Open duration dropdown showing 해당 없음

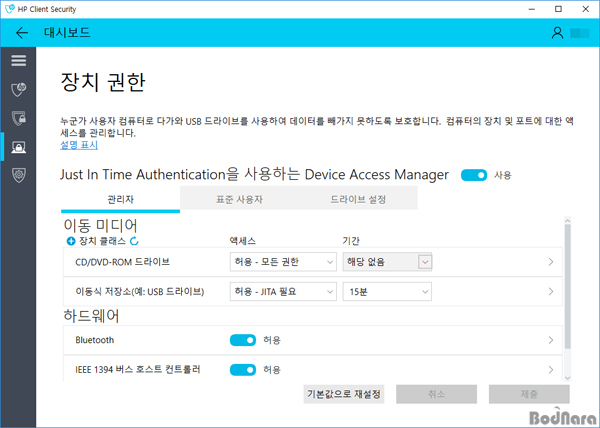[387, 262]
